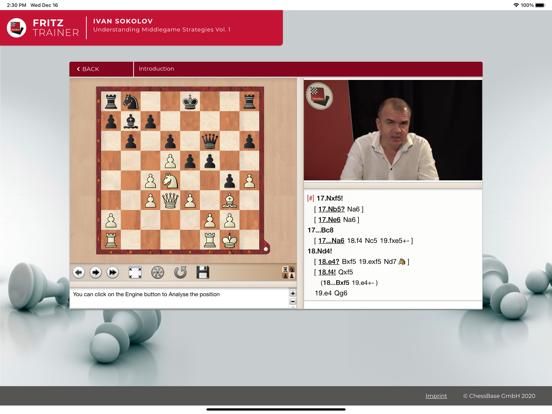
Task: Click the plus button beside the hint text
Action: pyautogui.click(x=292, y=293)
